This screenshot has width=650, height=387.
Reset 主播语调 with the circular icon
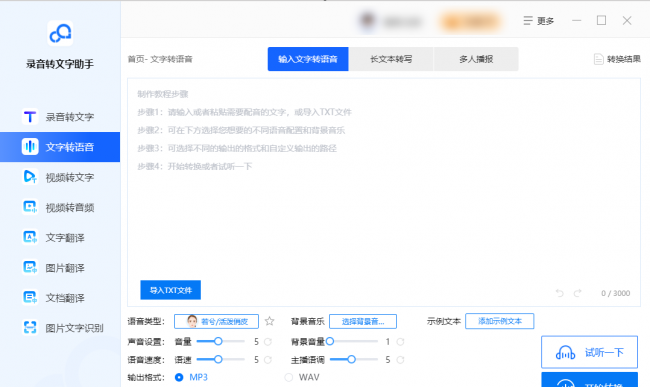(400, 360)
